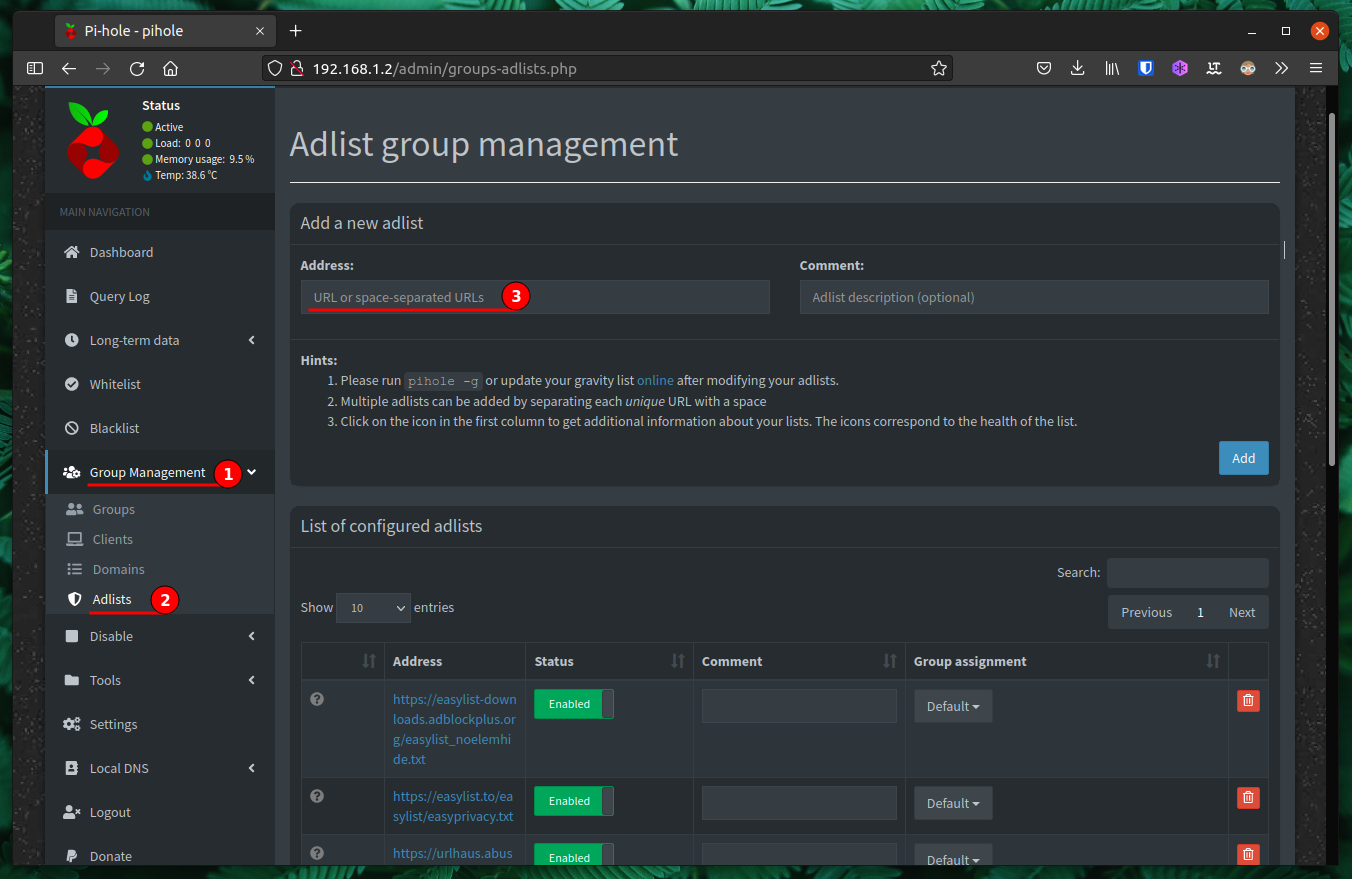Expand the Local DNS menu
Viewport: 1352px width, 879px height.
click(160, 768)
